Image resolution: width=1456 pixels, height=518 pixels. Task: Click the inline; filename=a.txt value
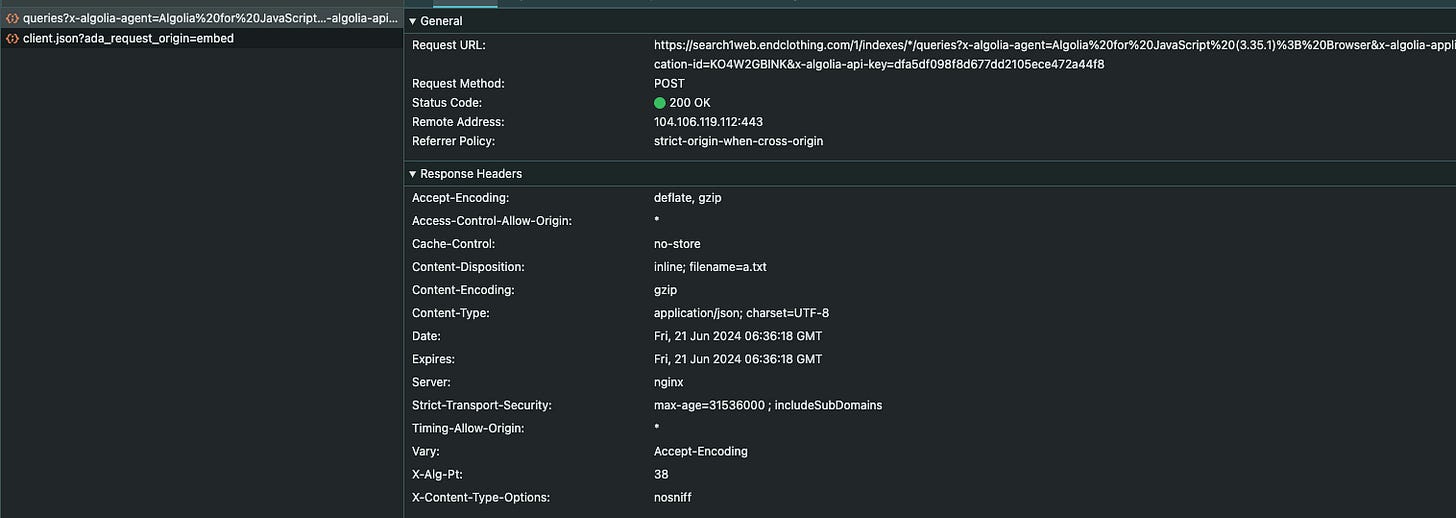click(710, 267)
